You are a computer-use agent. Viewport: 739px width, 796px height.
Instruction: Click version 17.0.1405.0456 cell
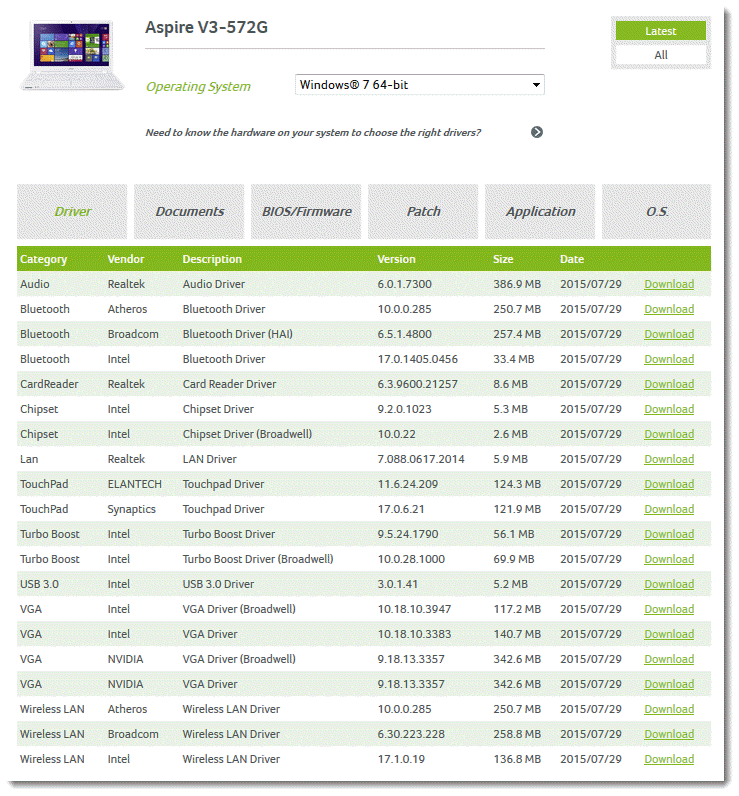click(418, 359)
